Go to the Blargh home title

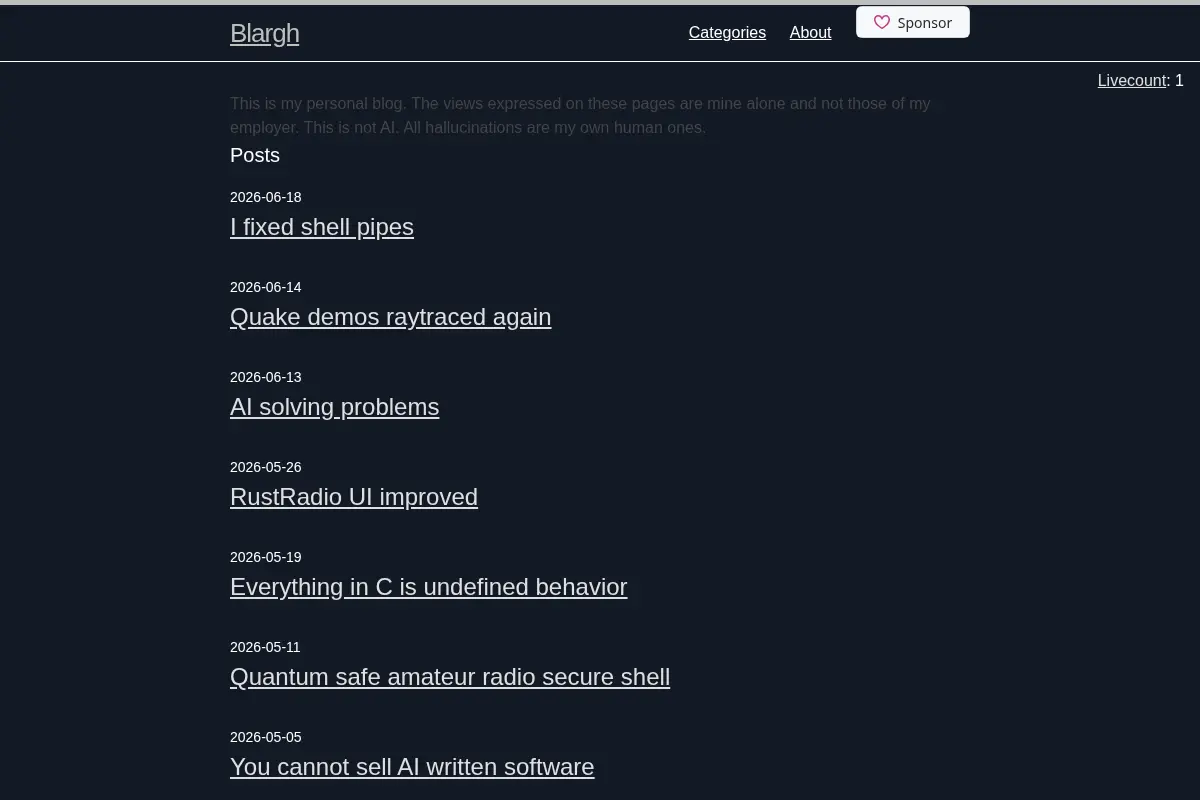pos(264,33)
